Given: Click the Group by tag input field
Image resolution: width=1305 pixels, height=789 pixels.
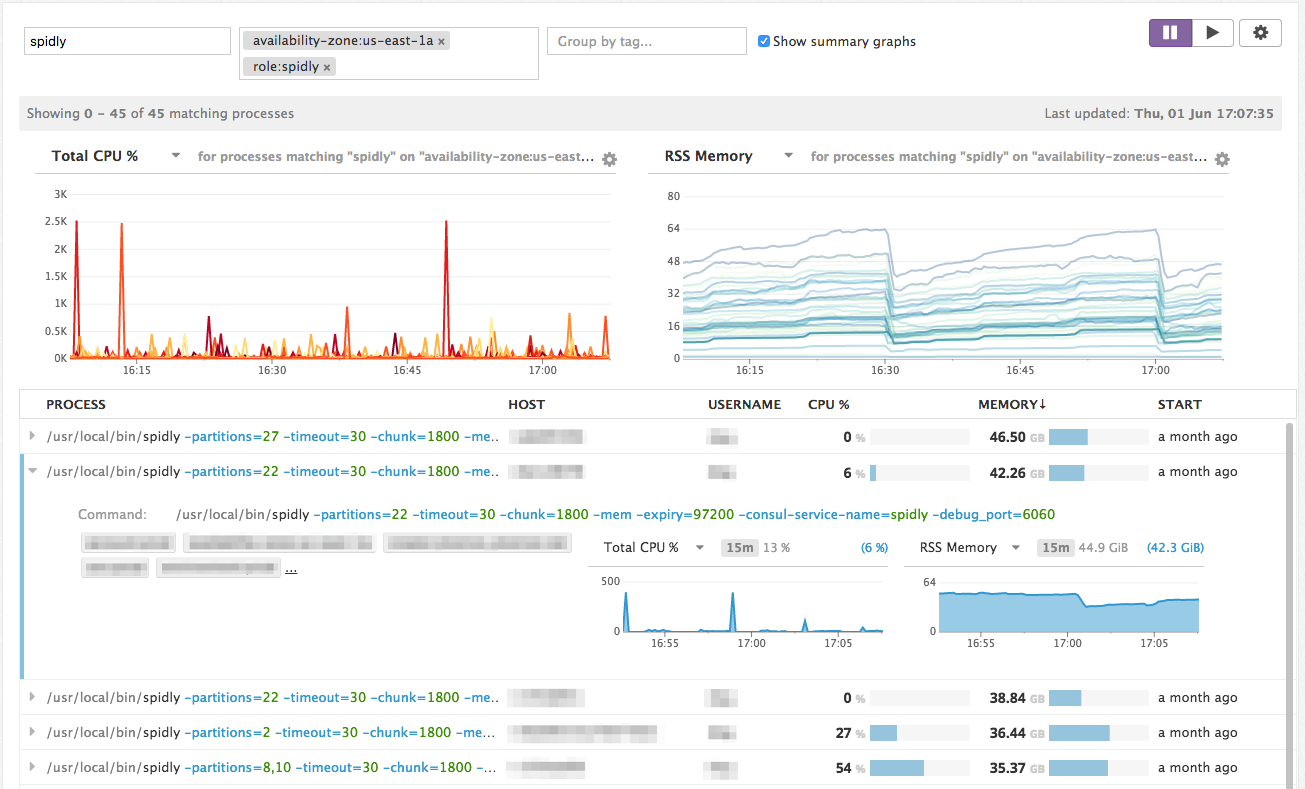Looking at the screenshot, I should point(646,41).
